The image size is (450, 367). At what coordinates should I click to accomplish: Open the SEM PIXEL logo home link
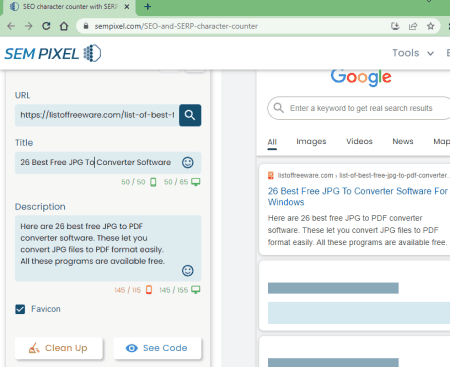(52, 53)
